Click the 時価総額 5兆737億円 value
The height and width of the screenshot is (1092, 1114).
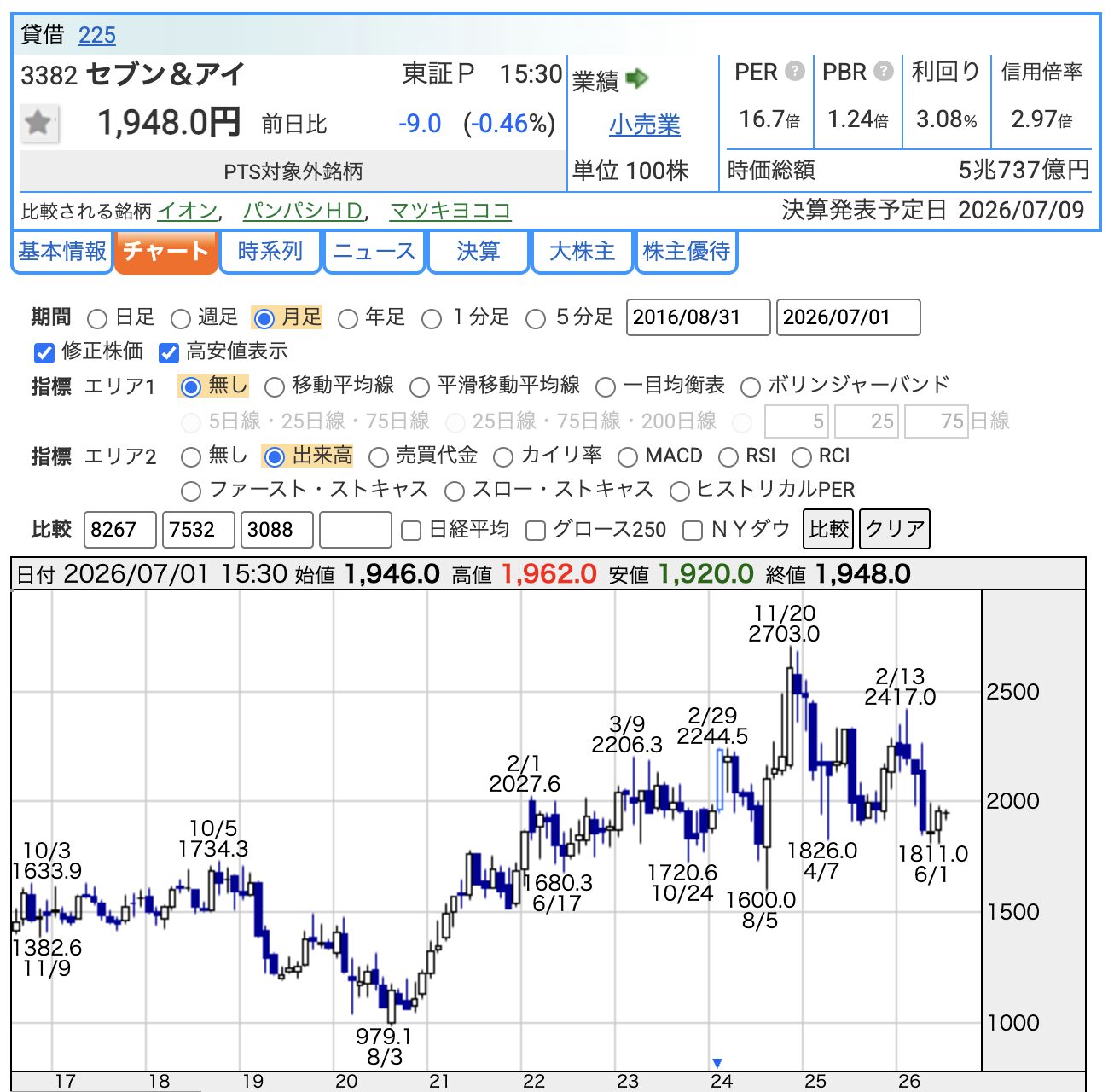pos(1024,170)
